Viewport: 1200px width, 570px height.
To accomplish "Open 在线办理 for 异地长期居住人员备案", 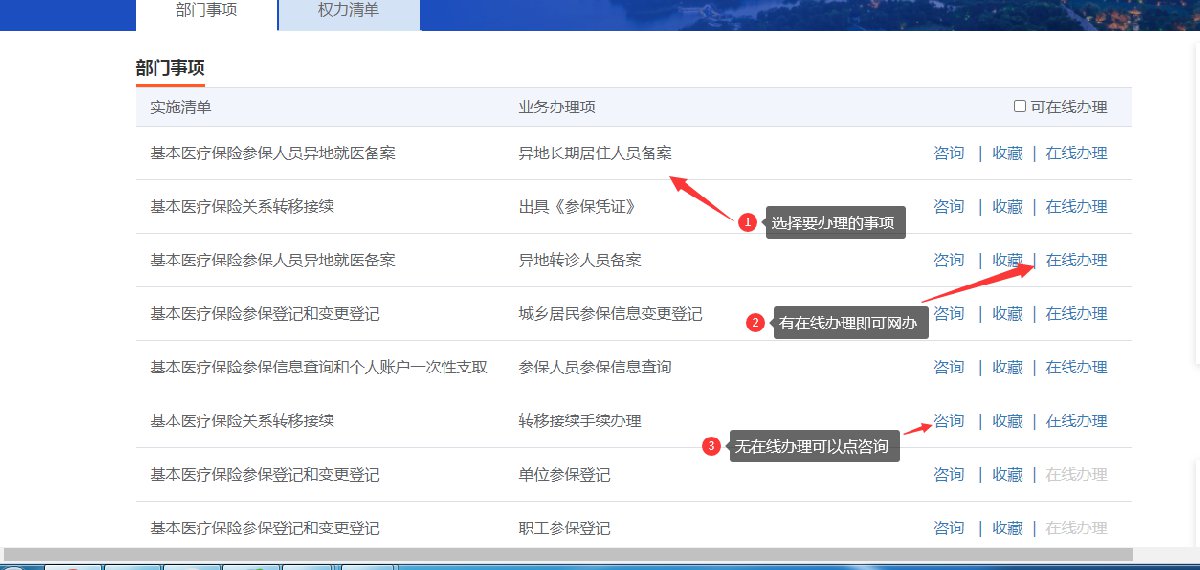I will (1076, 153).
